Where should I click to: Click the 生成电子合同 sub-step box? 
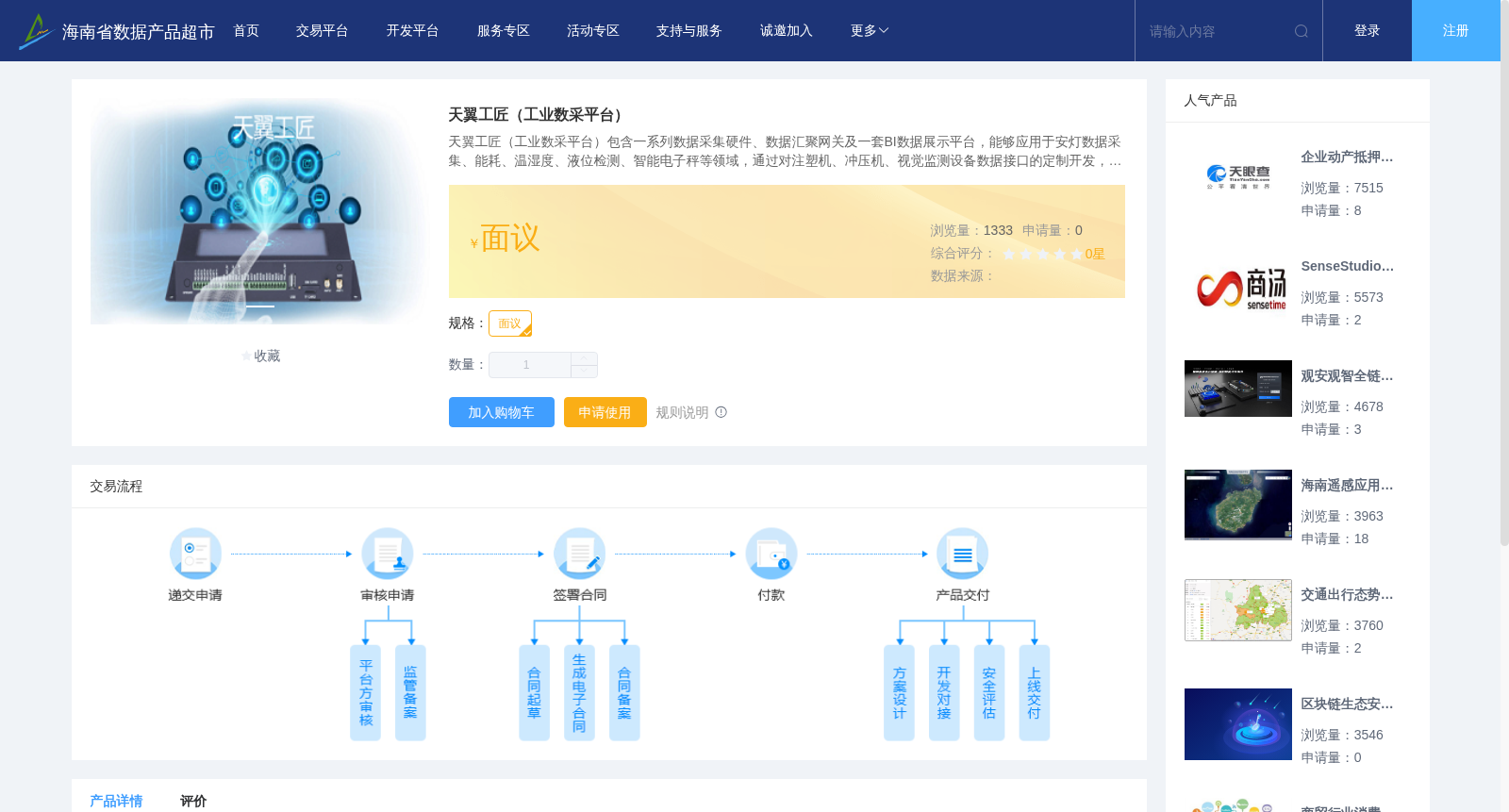point(579,693)
